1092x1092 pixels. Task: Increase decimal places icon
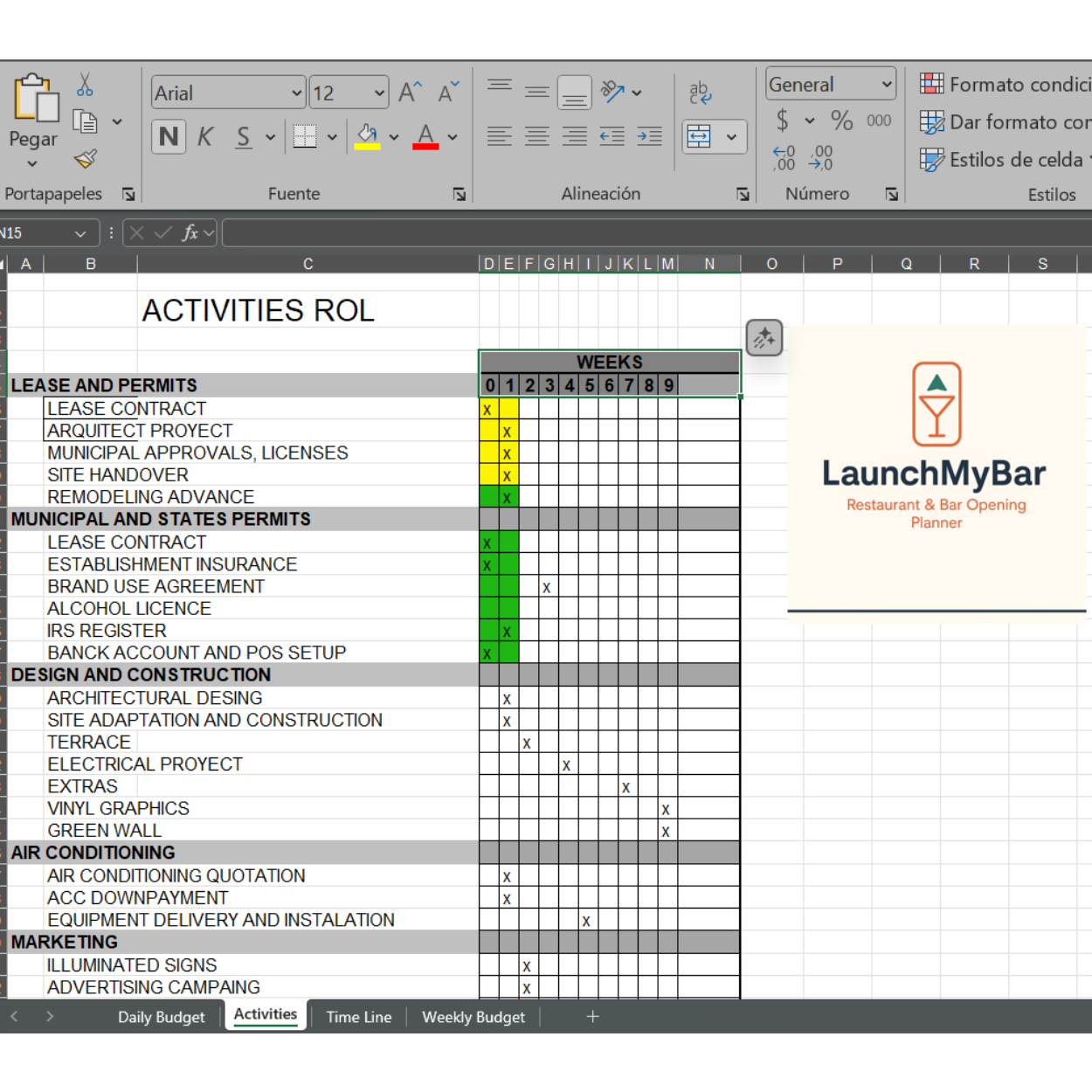click(x=784, y=158)
